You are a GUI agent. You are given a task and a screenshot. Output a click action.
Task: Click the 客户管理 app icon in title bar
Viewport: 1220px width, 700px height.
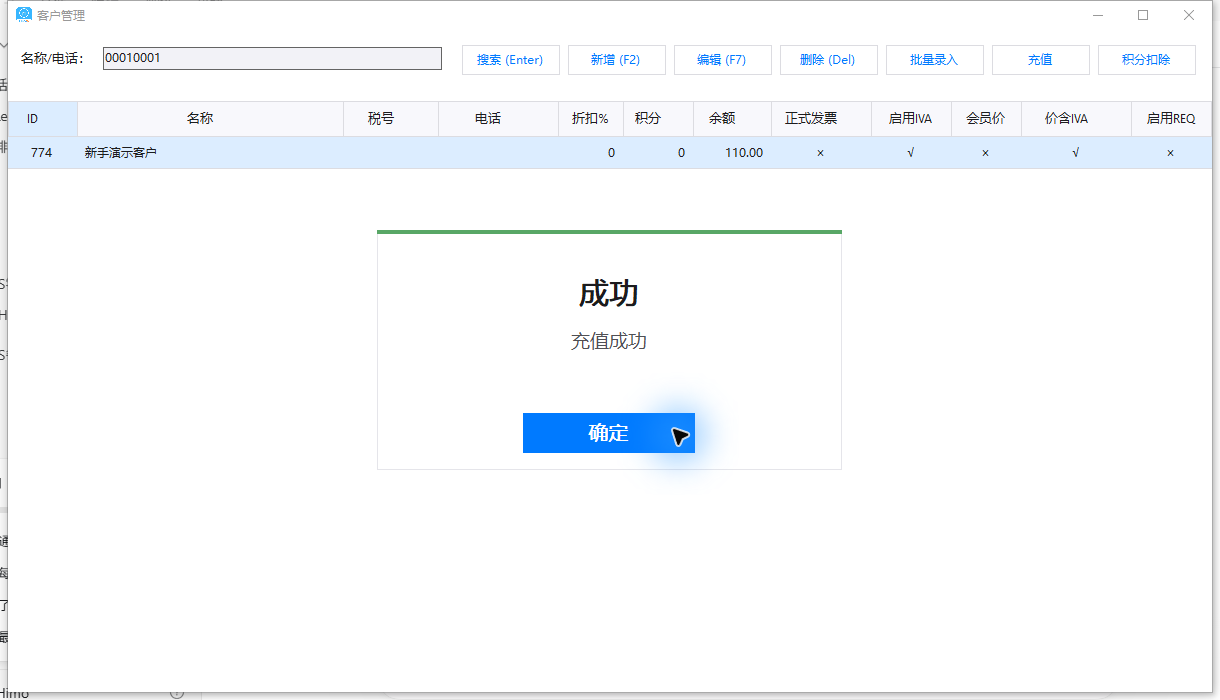coord(24,15)
